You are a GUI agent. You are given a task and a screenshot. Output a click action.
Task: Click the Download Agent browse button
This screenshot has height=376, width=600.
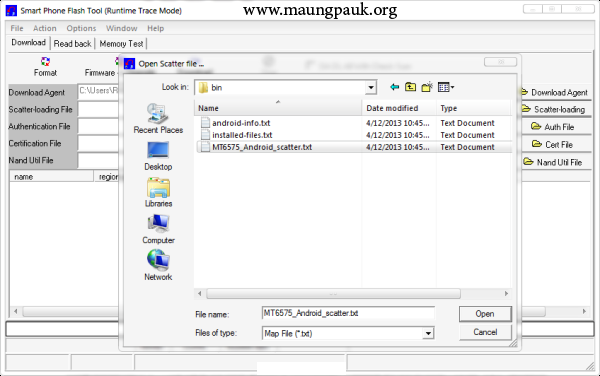556,93
